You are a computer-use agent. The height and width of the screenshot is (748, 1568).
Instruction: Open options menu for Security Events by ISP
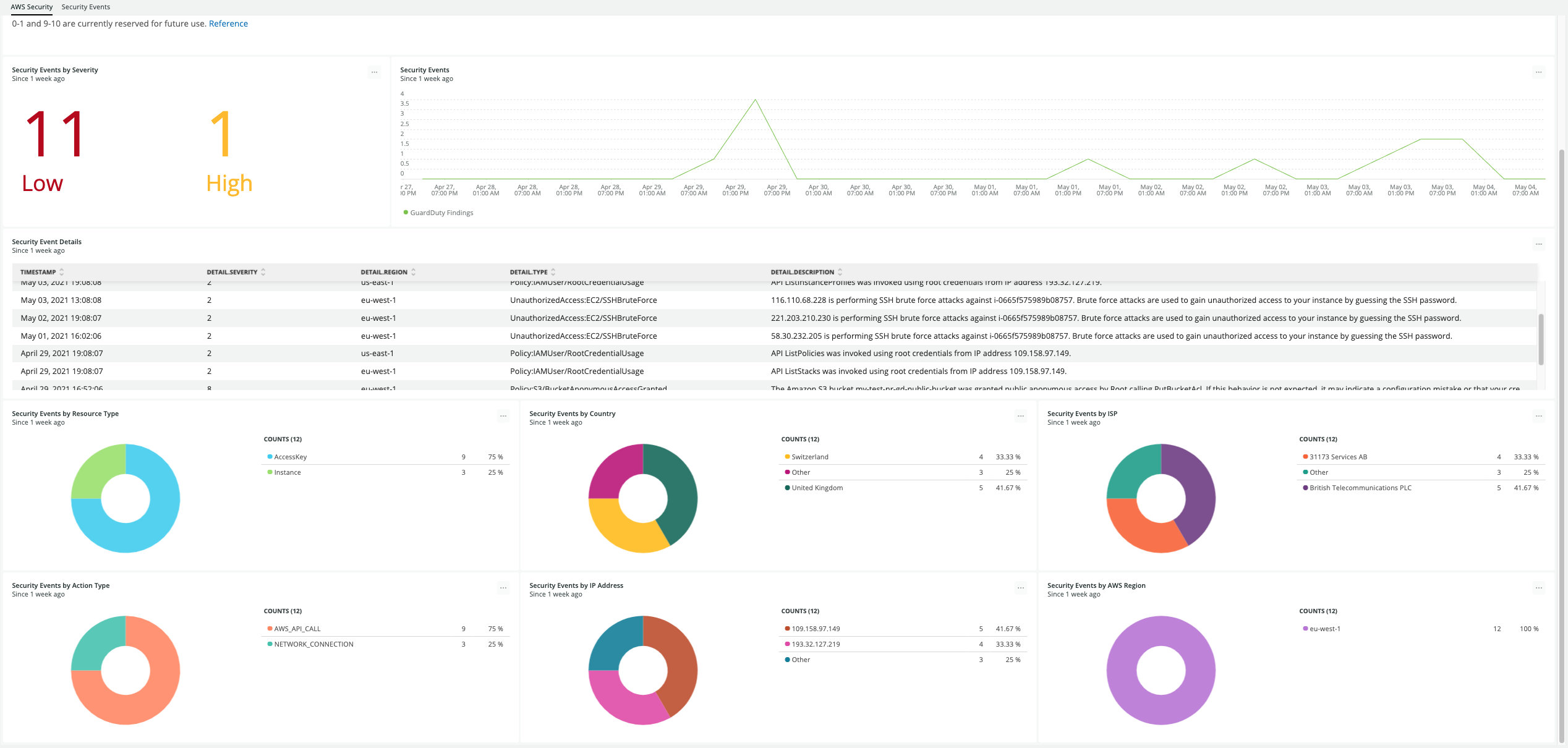1539,416
